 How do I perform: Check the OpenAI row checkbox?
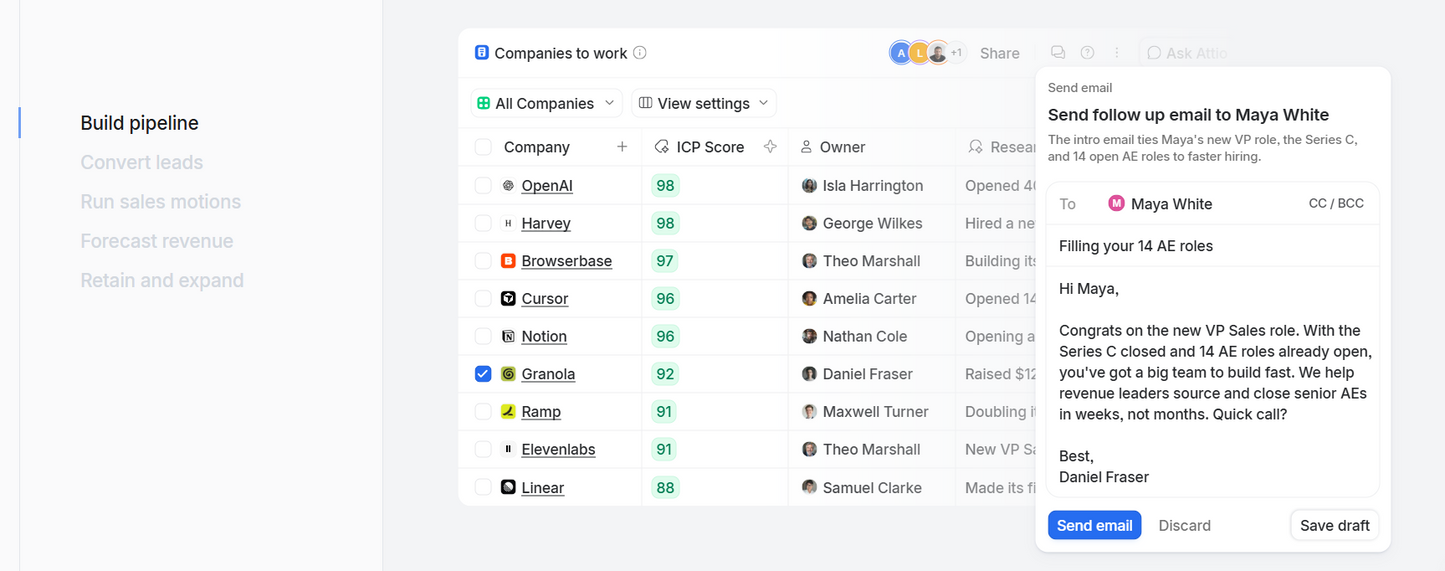(x=483, y=186)
